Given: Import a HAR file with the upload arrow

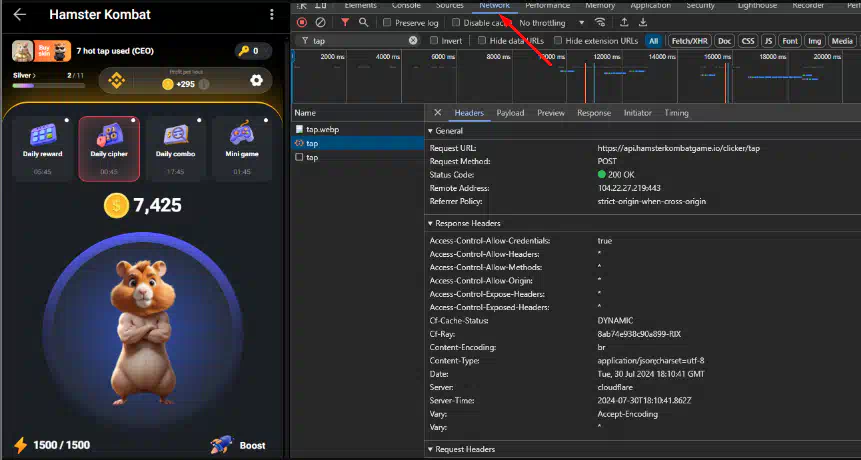Looking at the screenshot, I should [624, 23].
